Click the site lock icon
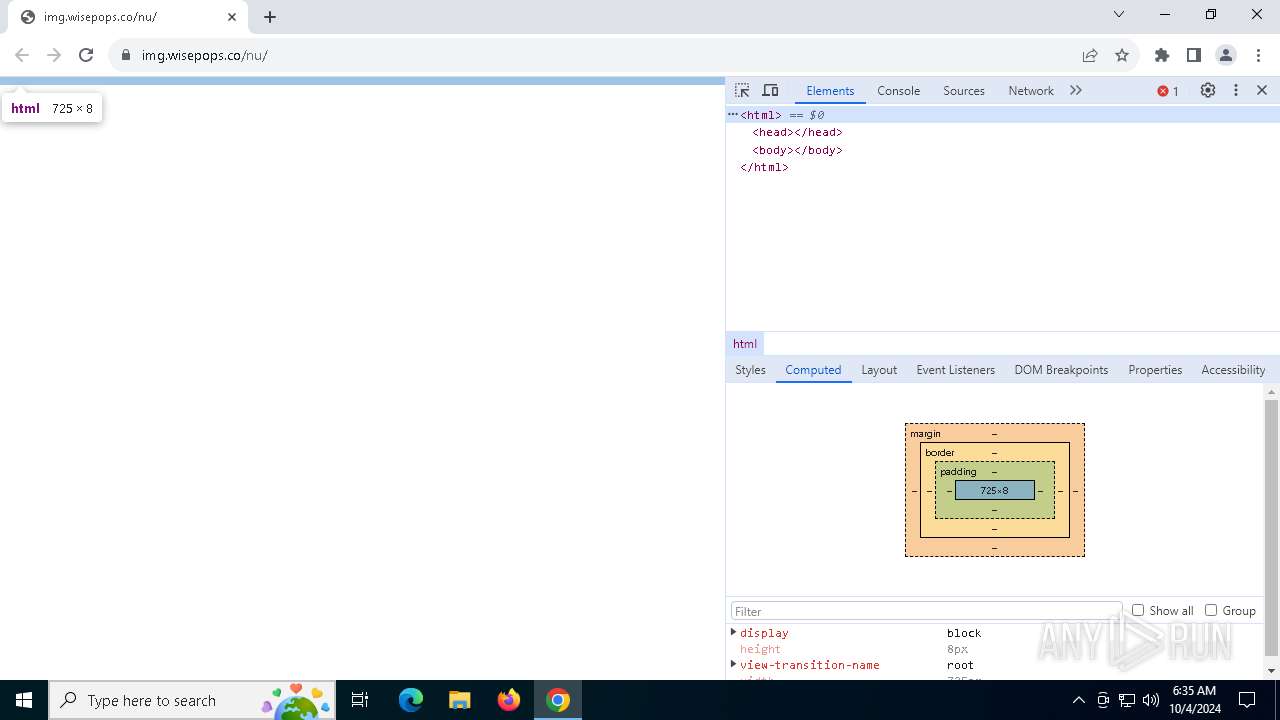Screen dimensions: 1280x720 [126, 55]
